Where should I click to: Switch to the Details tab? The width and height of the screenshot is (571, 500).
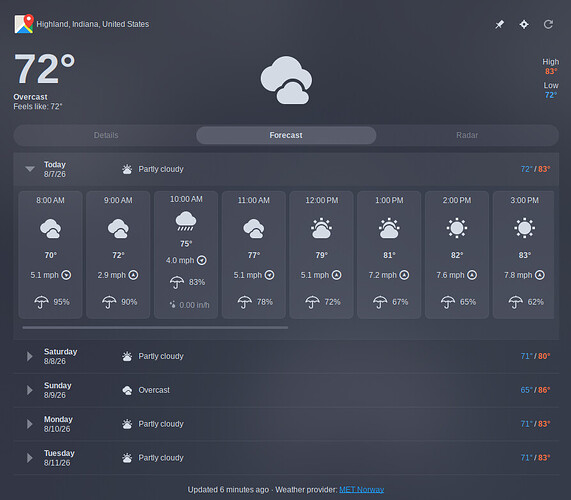point(106,135)
